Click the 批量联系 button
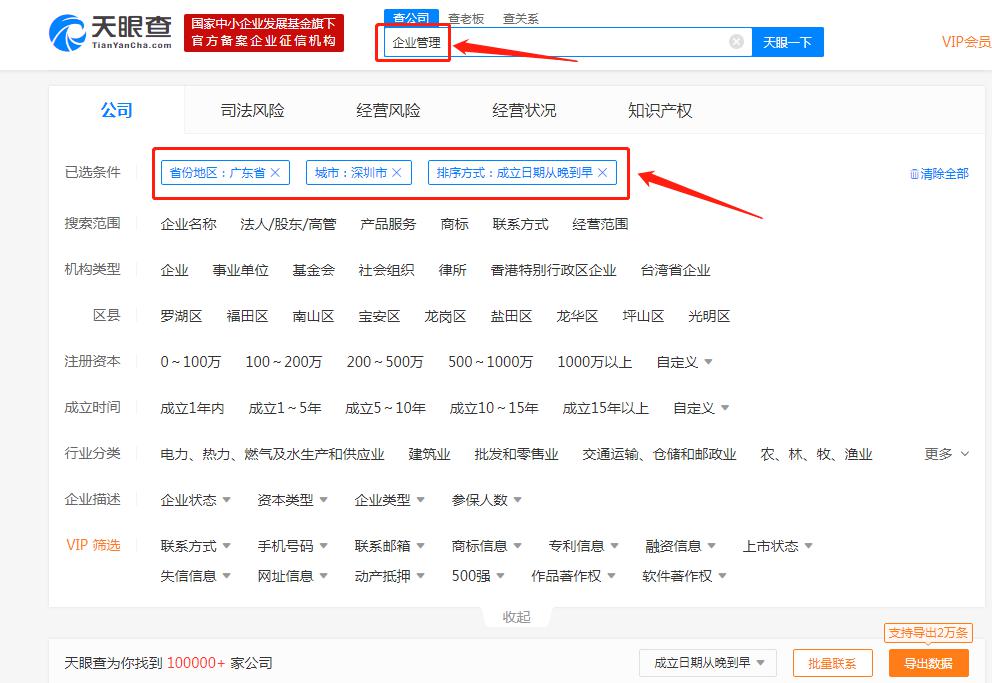992x683 pixels. click(x=833, y=663)
